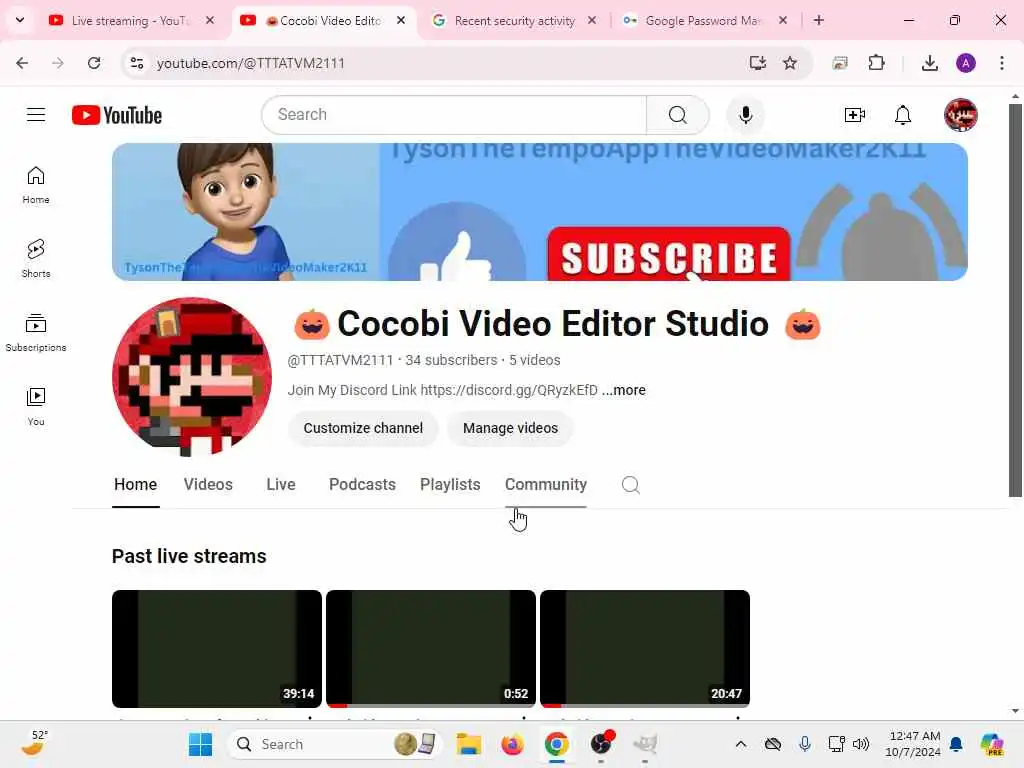Open Chrome downloads

tap(929, 63)
